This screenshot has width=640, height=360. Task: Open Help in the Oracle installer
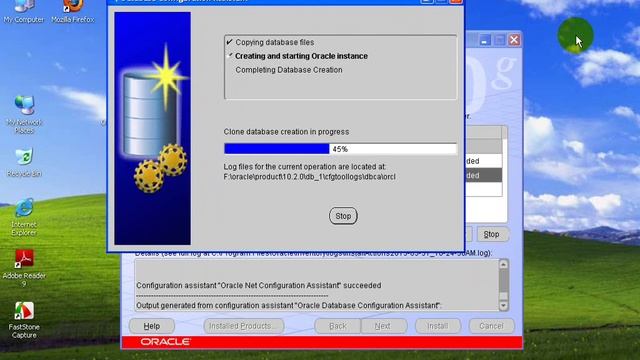click(152, 326)
